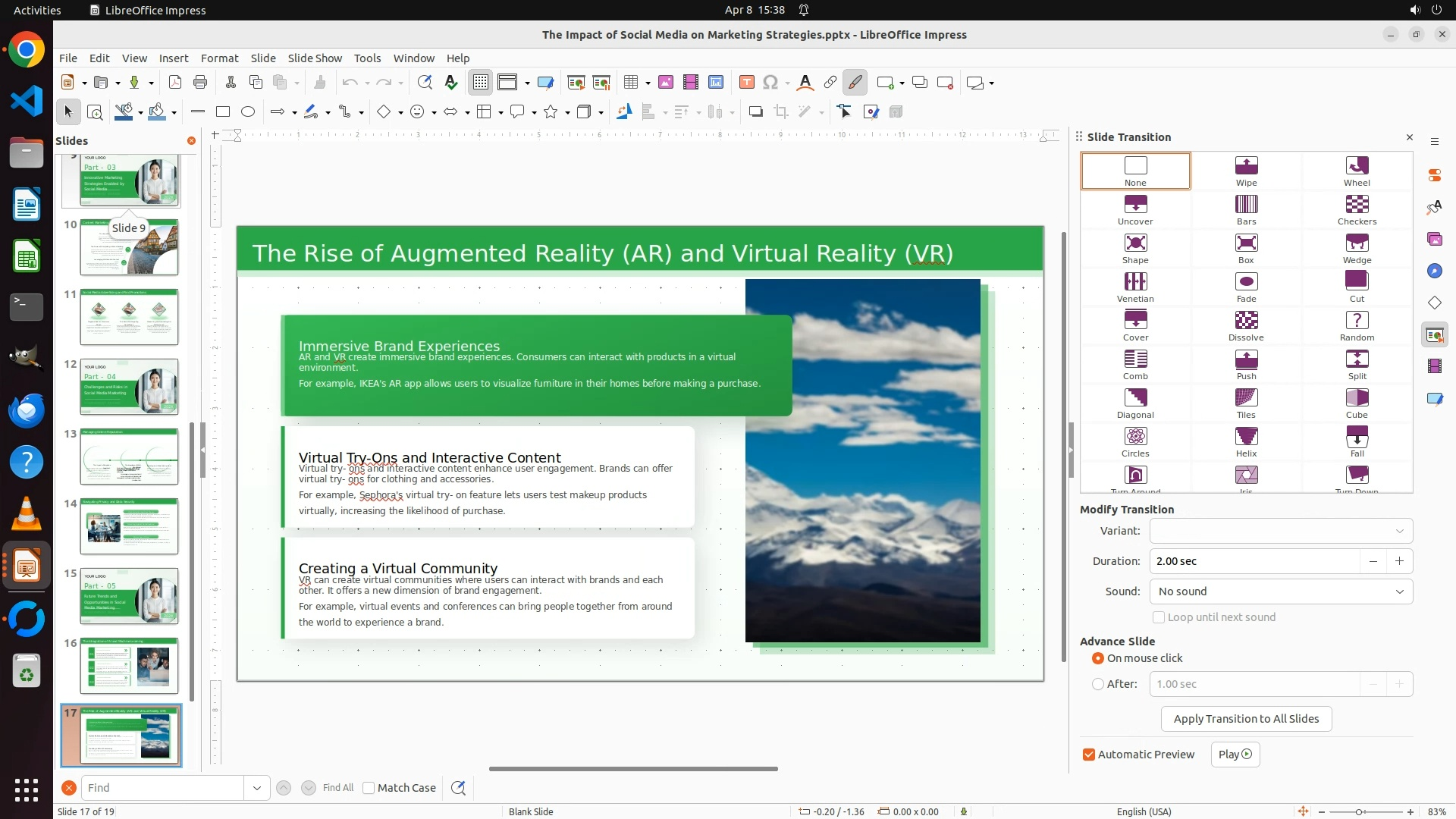Viewport: 1456px width, 819px height.
Task: Insert a text box from toolbar
Action: 746,83
